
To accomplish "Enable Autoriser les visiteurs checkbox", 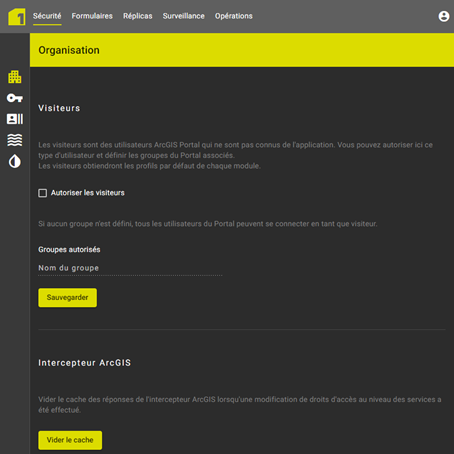I will tap(43, 193).
